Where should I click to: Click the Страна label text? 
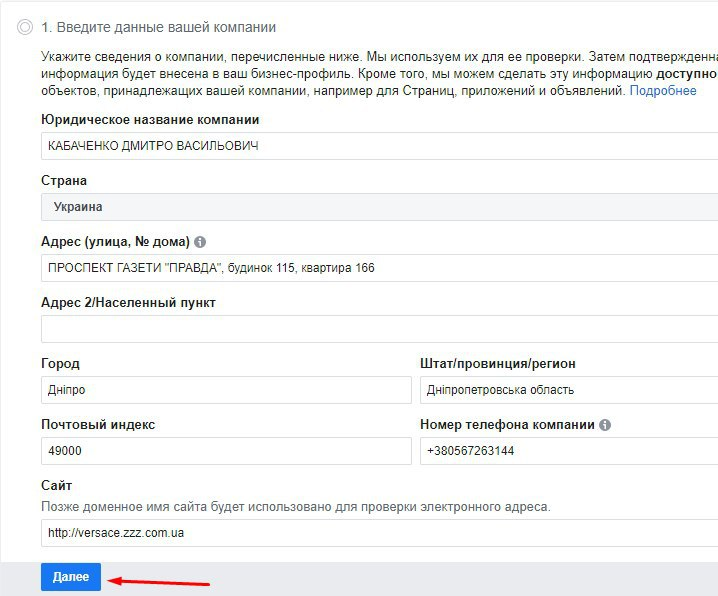[64, 181]
